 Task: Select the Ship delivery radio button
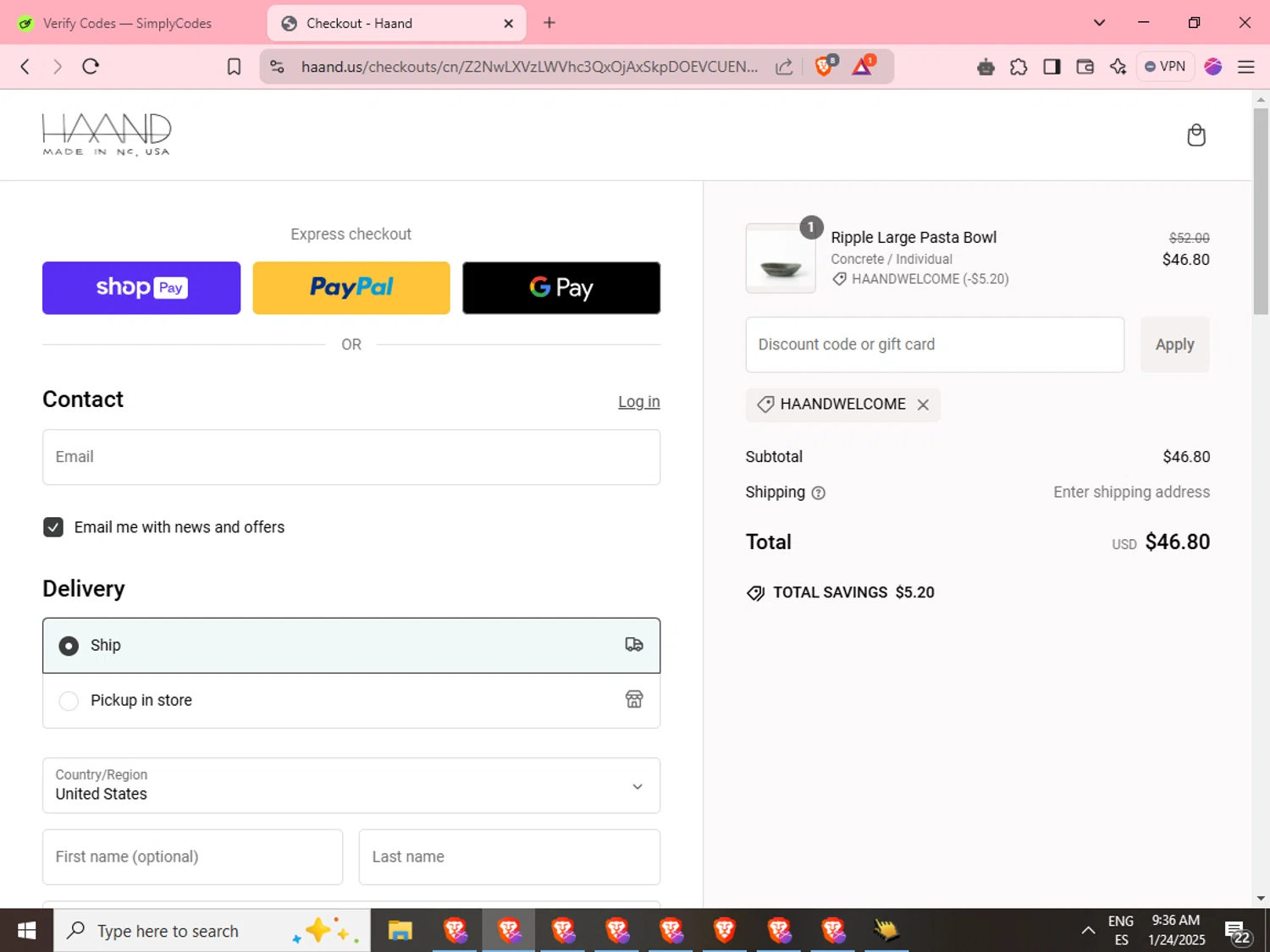(x=69, y=646)
